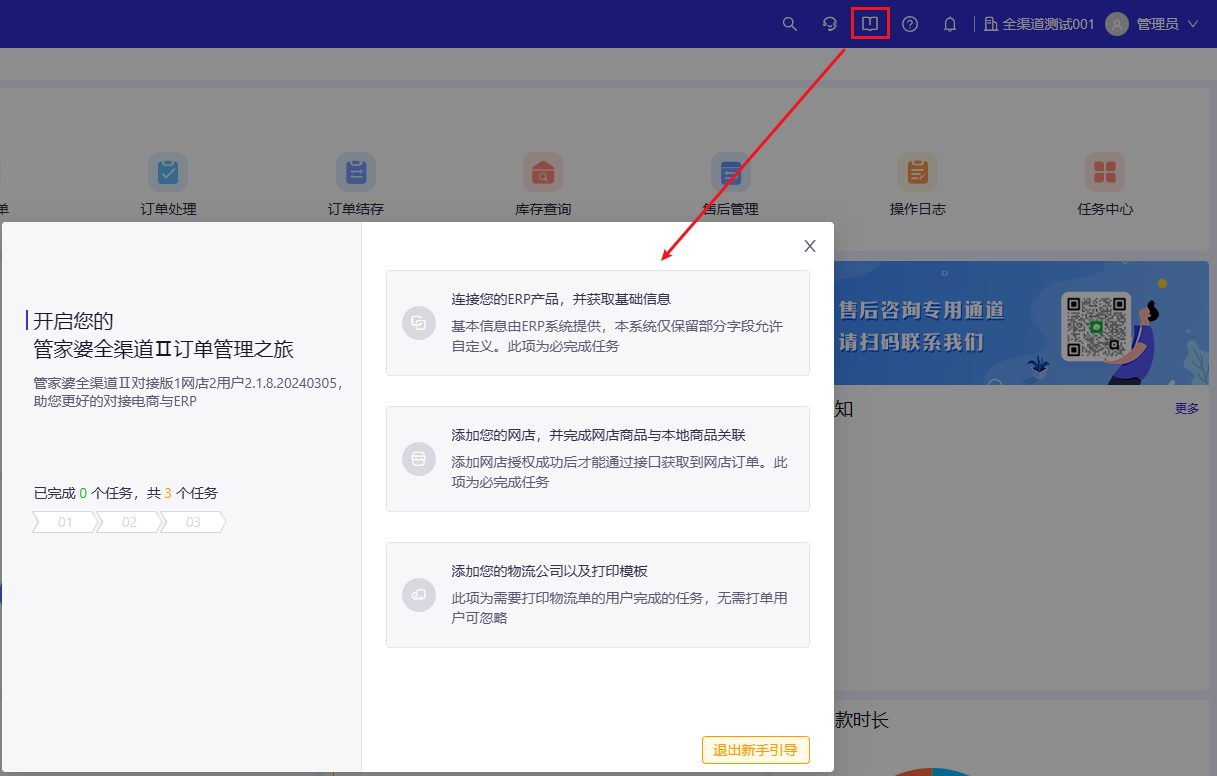The width and height of the screenshot is (1217, 776).
Task: Click the 更多 link in notice panel
Action: coord(1187,409)
